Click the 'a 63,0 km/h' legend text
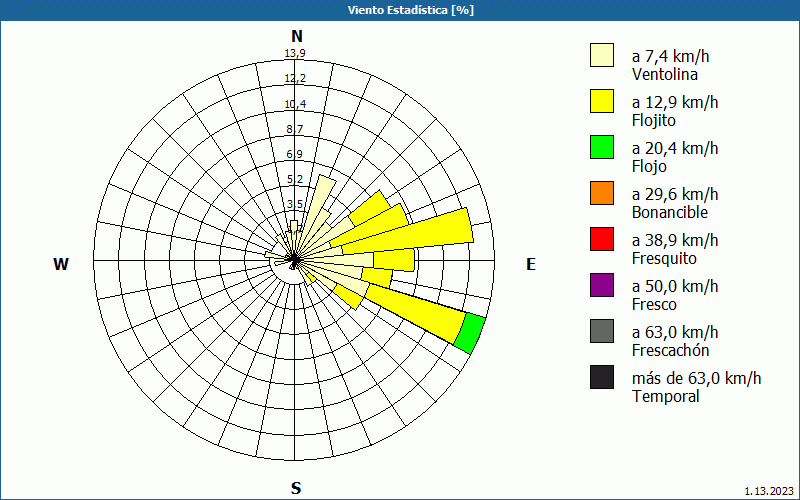Image resolution: width=800 pixels, height=500 pixels. (675, 332)
